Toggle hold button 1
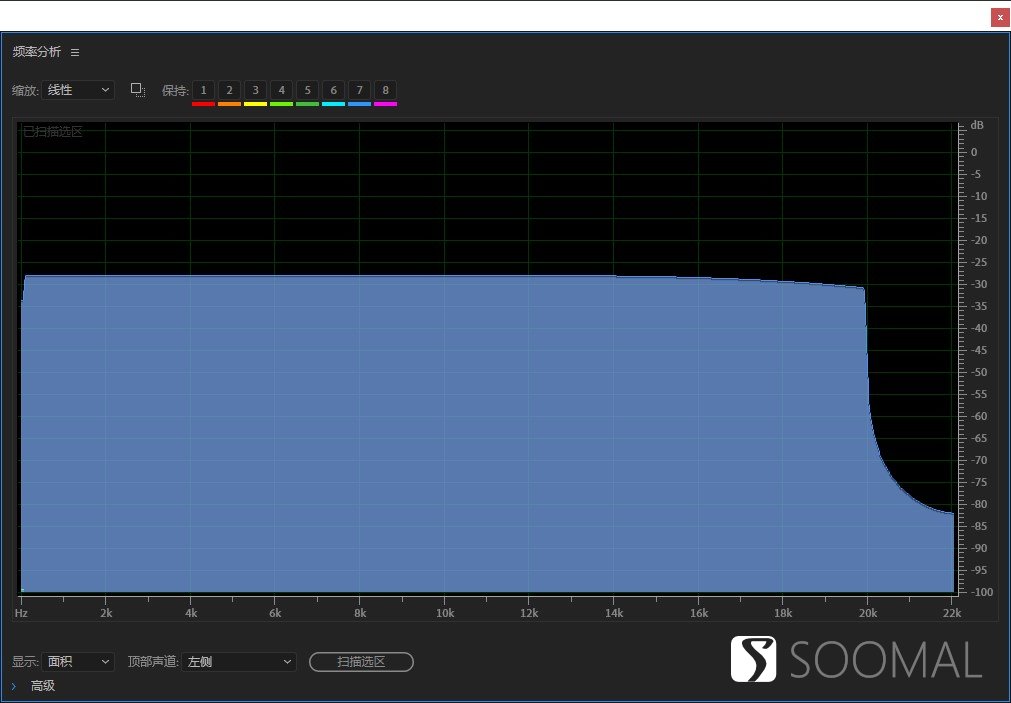1011x703 pixels. coord(203,90)
